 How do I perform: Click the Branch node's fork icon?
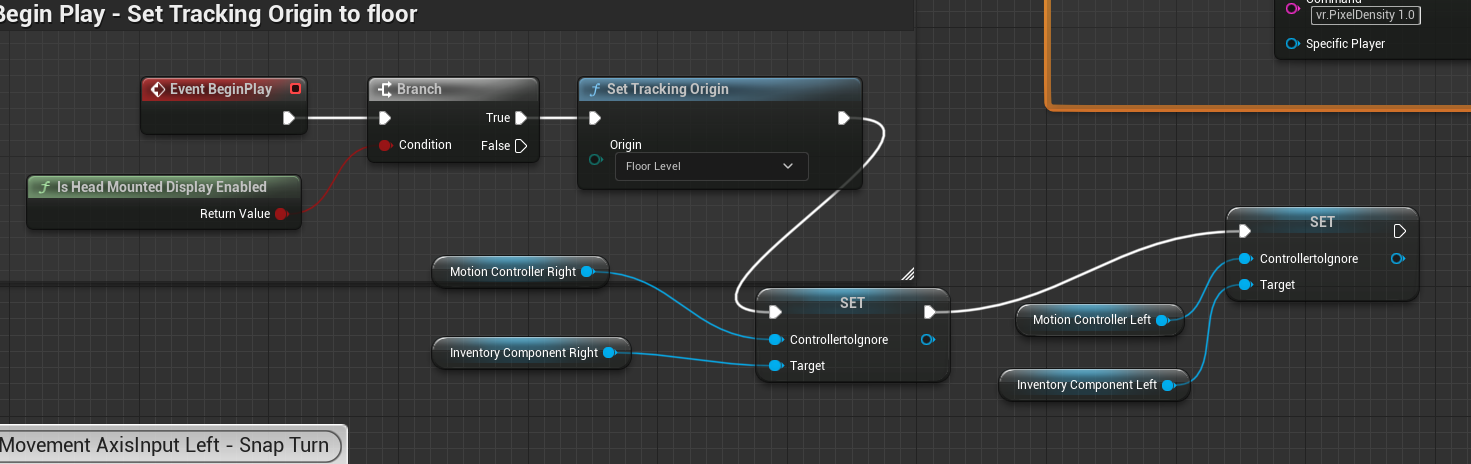tap(385, 90)
